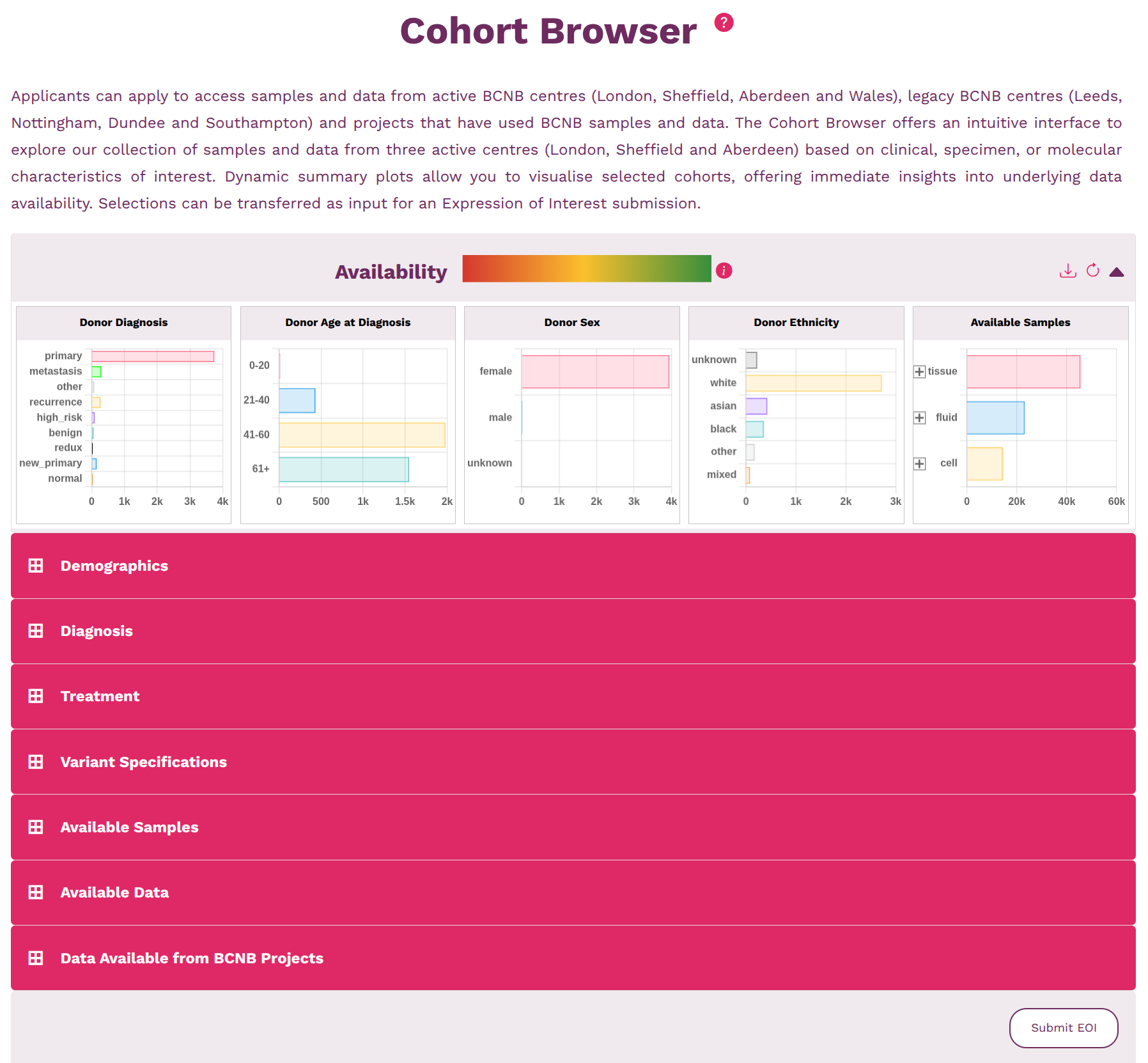Click the Submit EOI button
Image resolution: width=1148 pixels, height=1063 pixels.
[1063, 1028]
